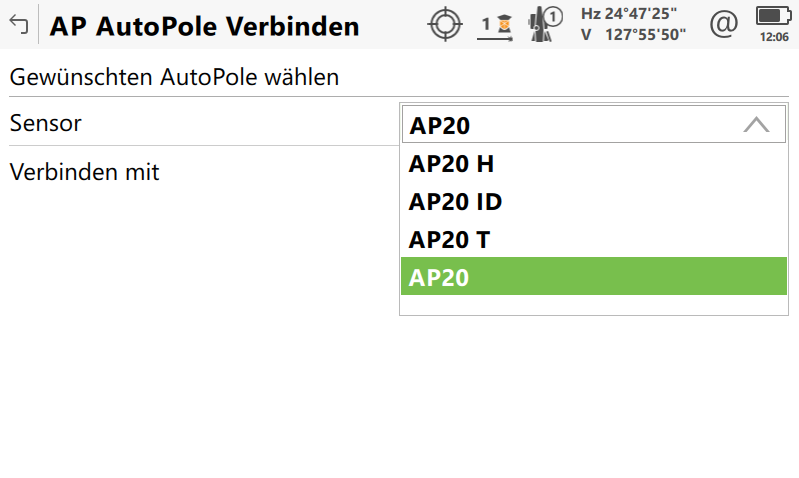This screenshot has width=799, height=478.
Task: Tap the back arrow icon
Action: pyautogui.click(x=19, y=25)
